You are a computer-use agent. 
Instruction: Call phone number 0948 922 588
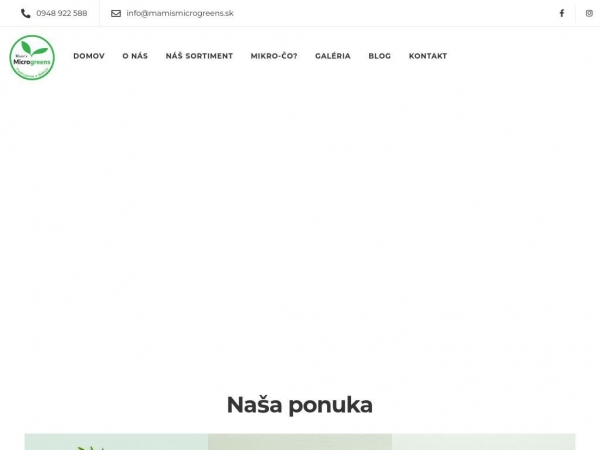[61, 13]
